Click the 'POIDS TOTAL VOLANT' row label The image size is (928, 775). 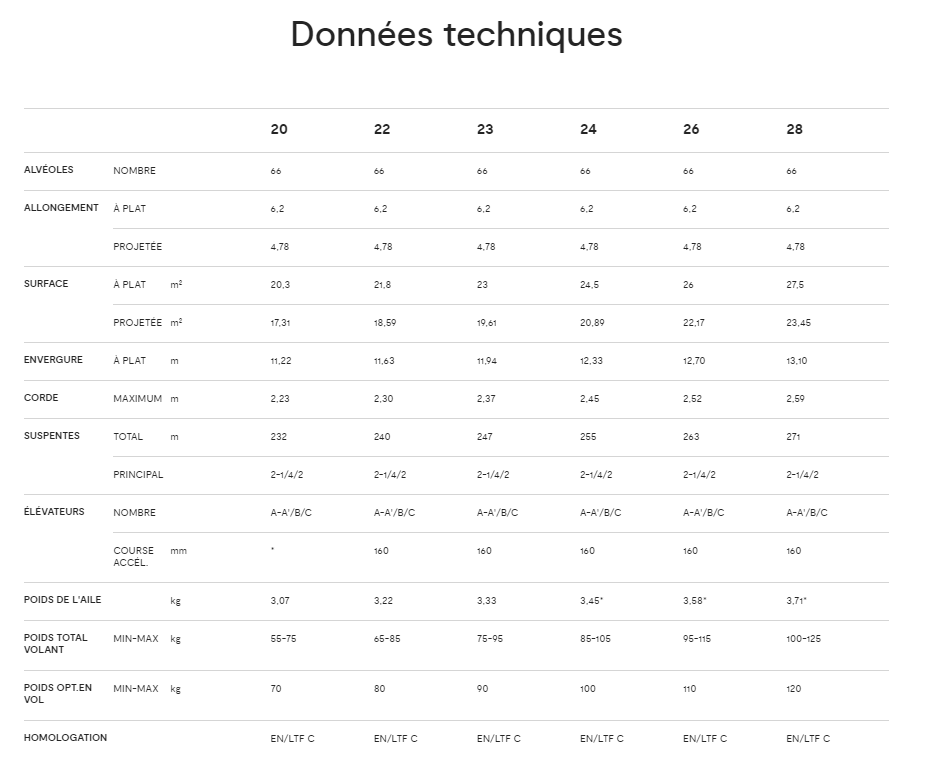coord(56,643)
